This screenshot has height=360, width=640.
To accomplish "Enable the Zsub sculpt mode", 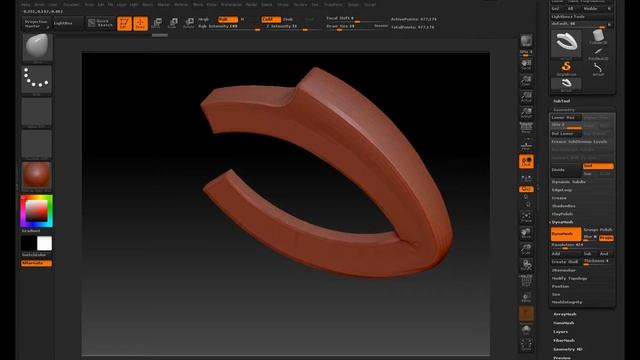I will pos(289,19).
